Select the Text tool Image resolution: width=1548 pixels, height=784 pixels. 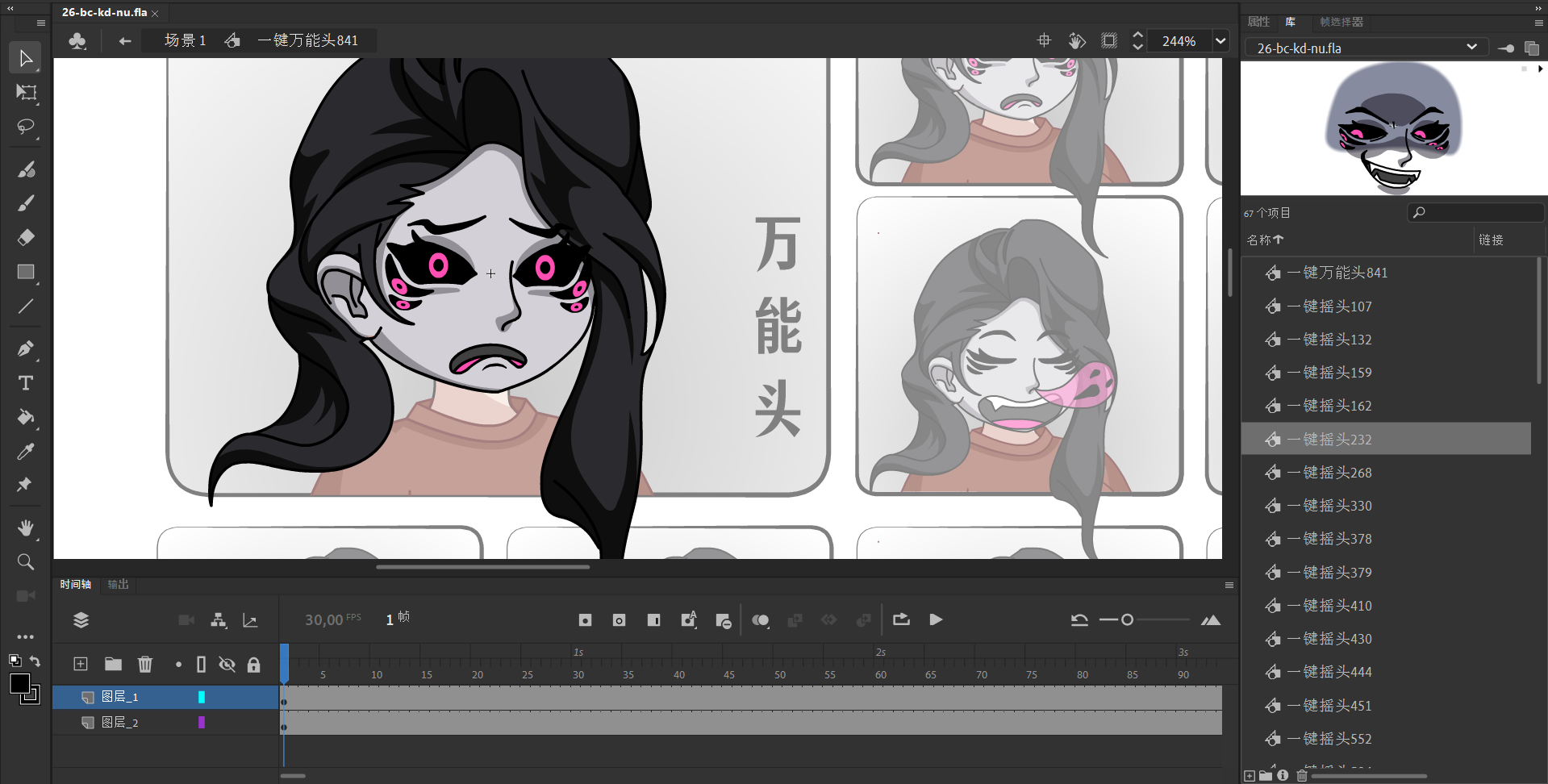[26, 383]
